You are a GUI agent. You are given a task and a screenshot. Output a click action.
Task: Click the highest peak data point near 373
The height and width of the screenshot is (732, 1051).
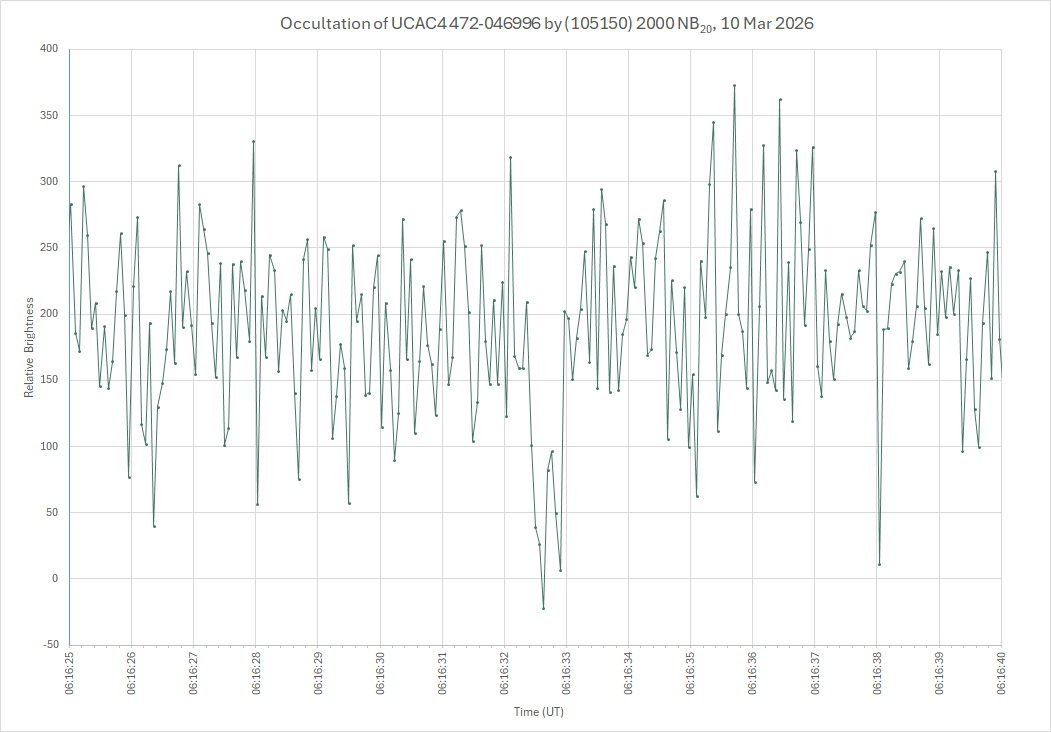734,85
